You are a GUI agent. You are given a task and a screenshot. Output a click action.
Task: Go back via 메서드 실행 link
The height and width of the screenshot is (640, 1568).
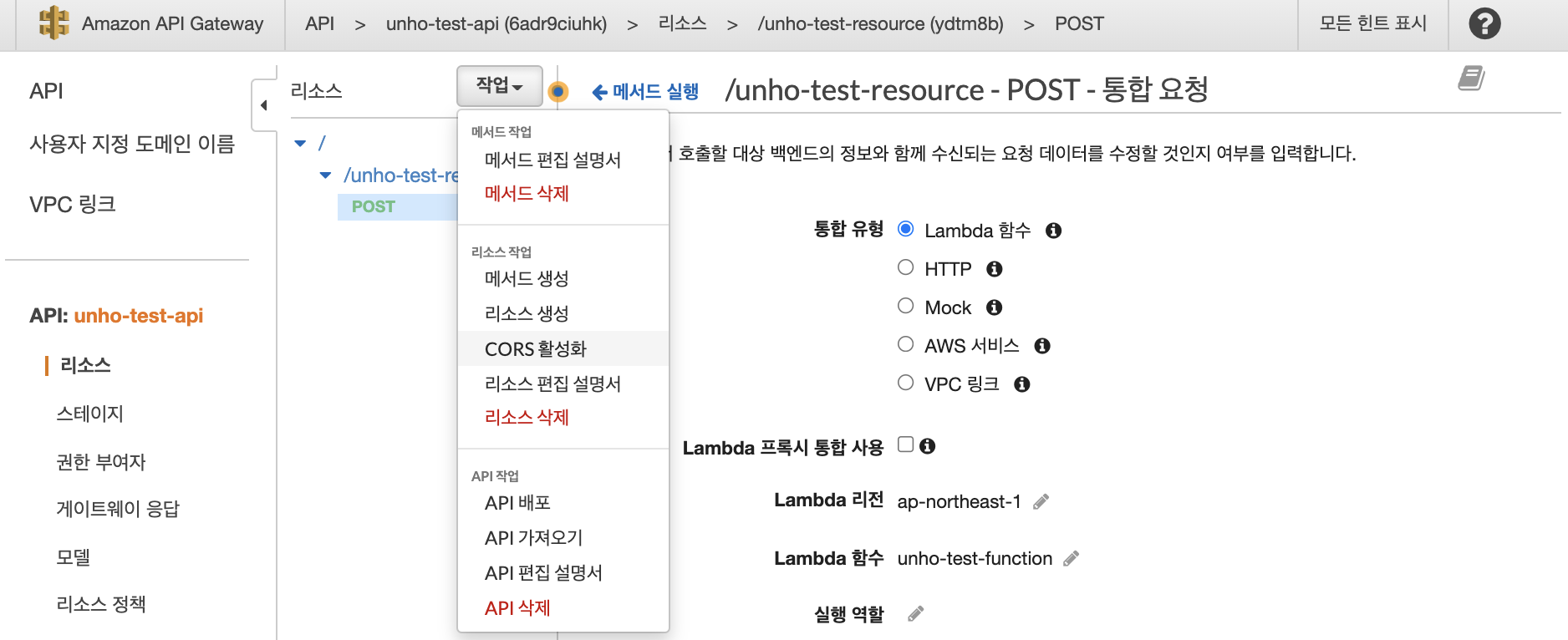645,91
